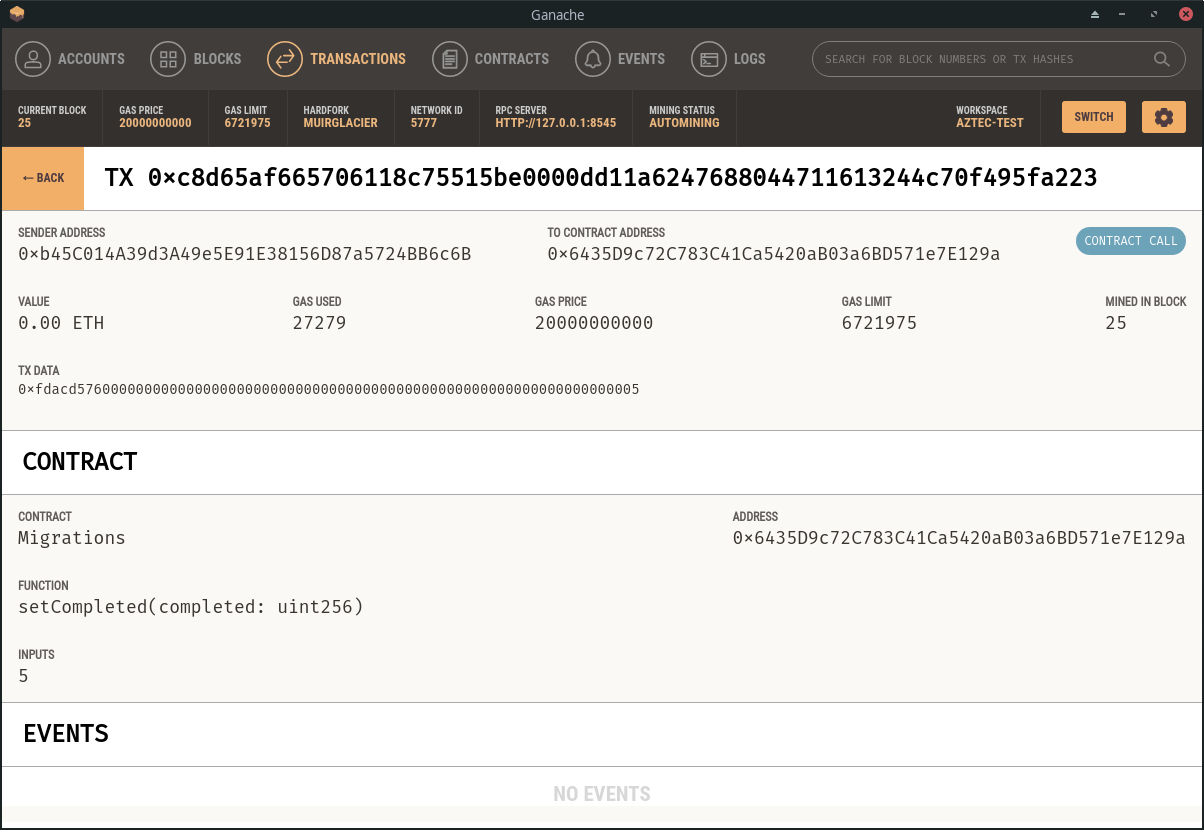
Task: Click the header gas price 20000000000
Action: point(155,123)
